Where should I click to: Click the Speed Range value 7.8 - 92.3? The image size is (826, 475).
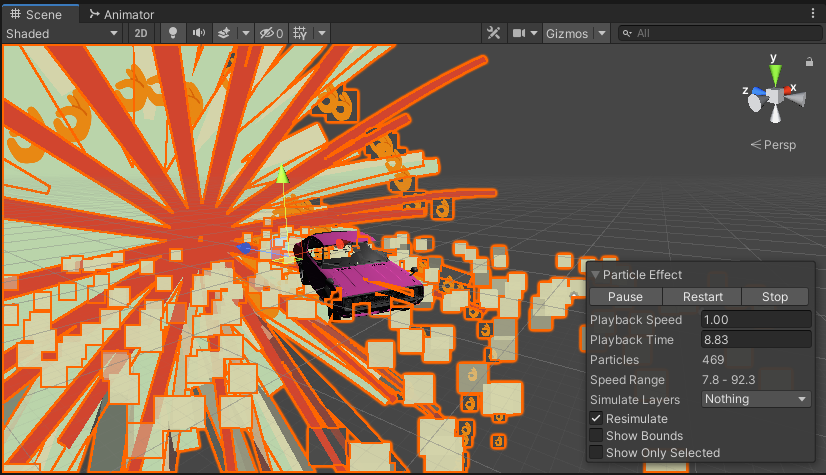[x=729, y=380]
